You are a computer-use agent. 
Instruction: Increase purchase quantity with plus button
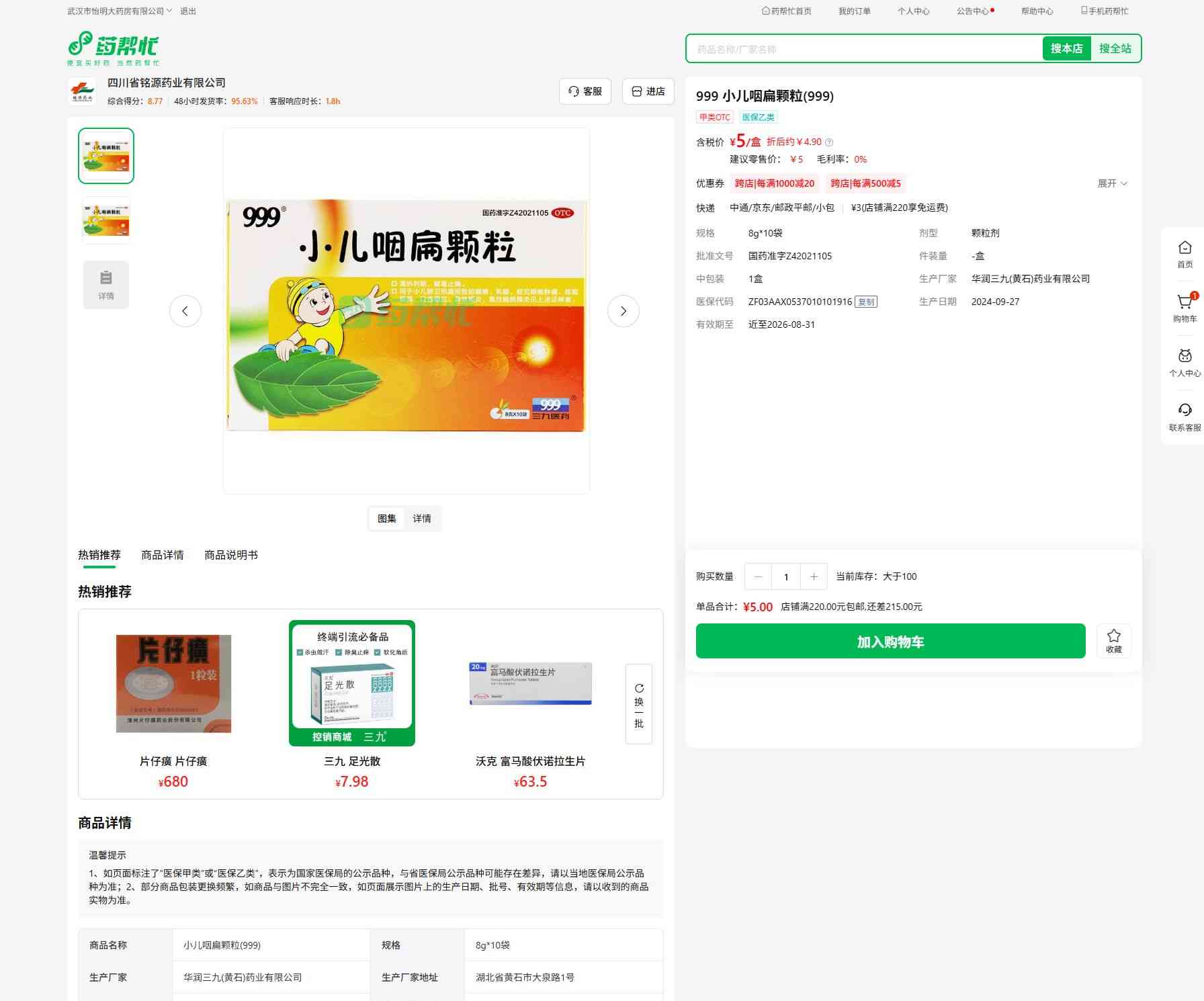click(814, 576)
